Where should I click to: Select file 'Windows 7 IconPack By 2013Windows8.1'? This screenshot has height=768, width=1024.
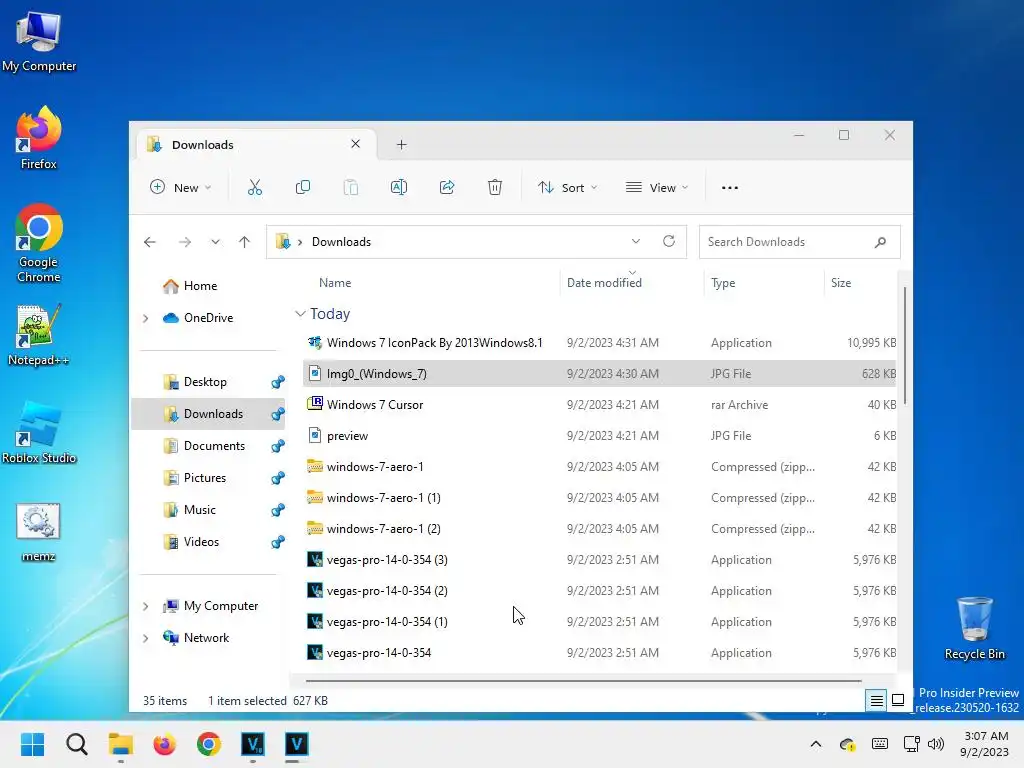coord(600,343)
